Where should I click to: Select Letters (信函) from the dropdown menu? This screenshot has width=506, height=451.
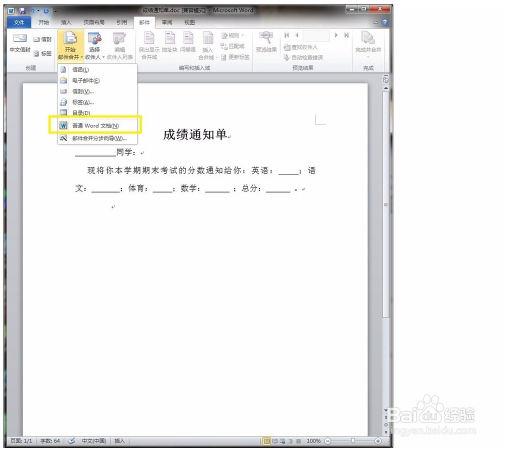[x=97, y=70]
